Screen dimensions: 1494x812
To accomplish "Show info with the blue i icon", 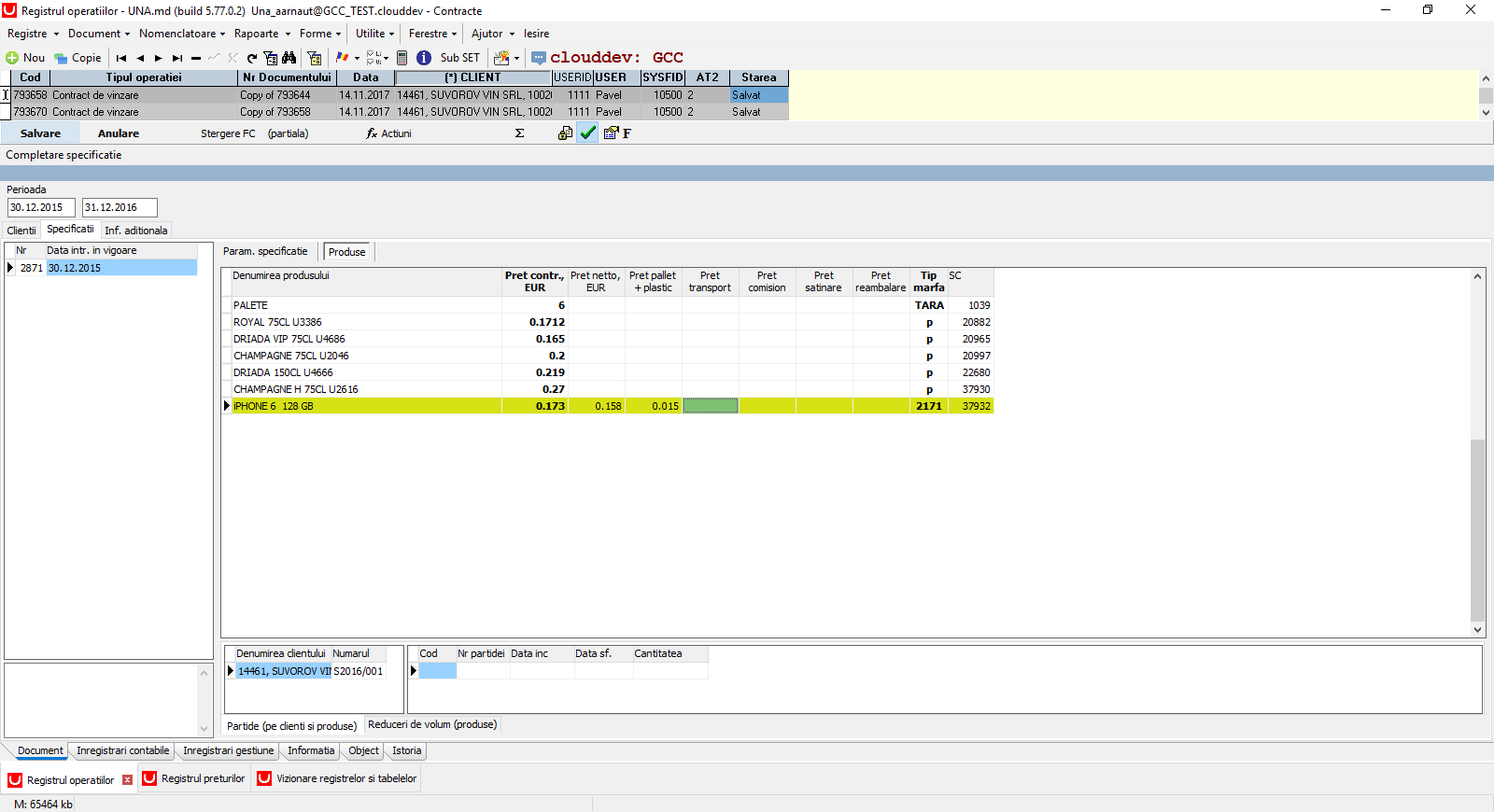I will tap(424, 58).
